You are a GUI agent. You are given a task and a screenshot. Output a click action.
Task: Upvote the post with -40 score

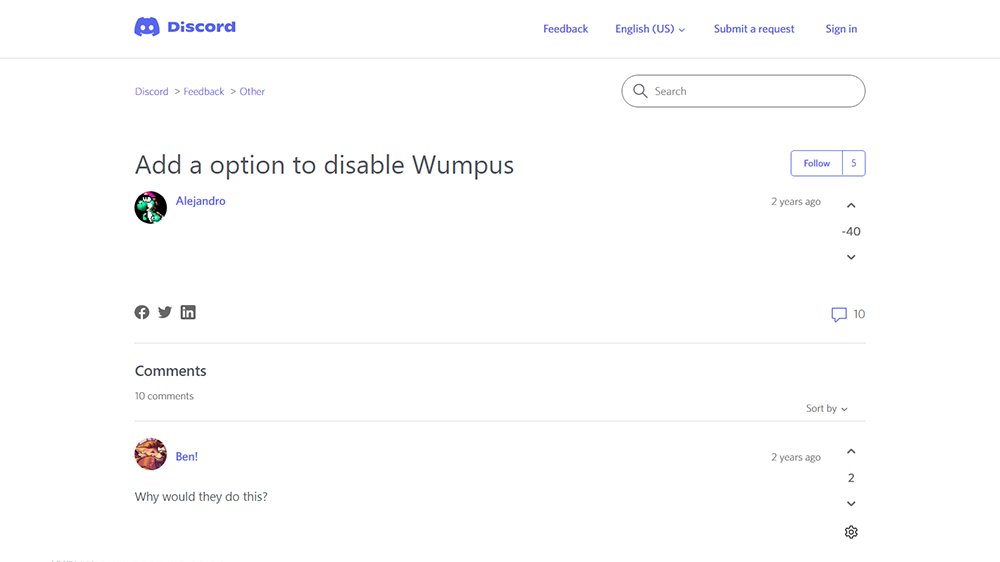pyautogui.click(x=851, y=205)
